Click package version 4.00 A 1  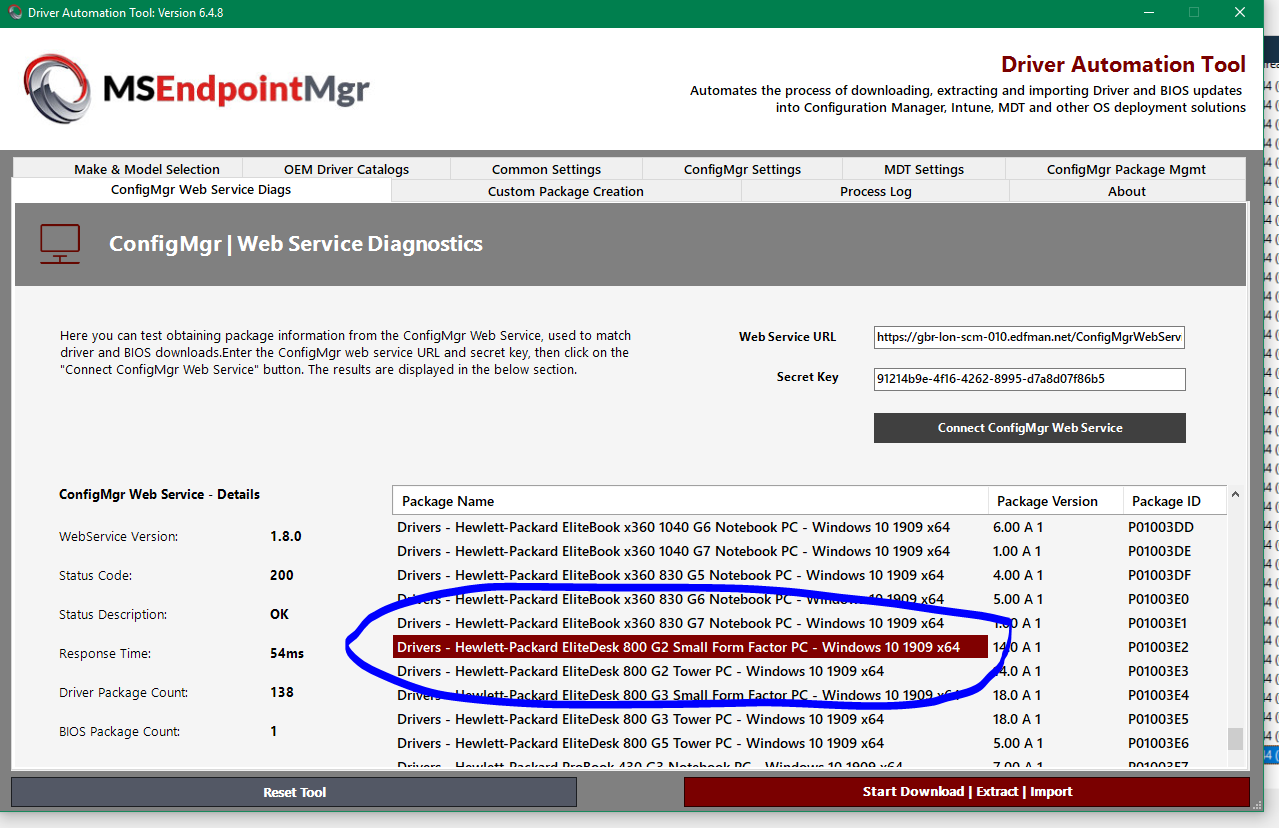click(x=1017, y=575)
